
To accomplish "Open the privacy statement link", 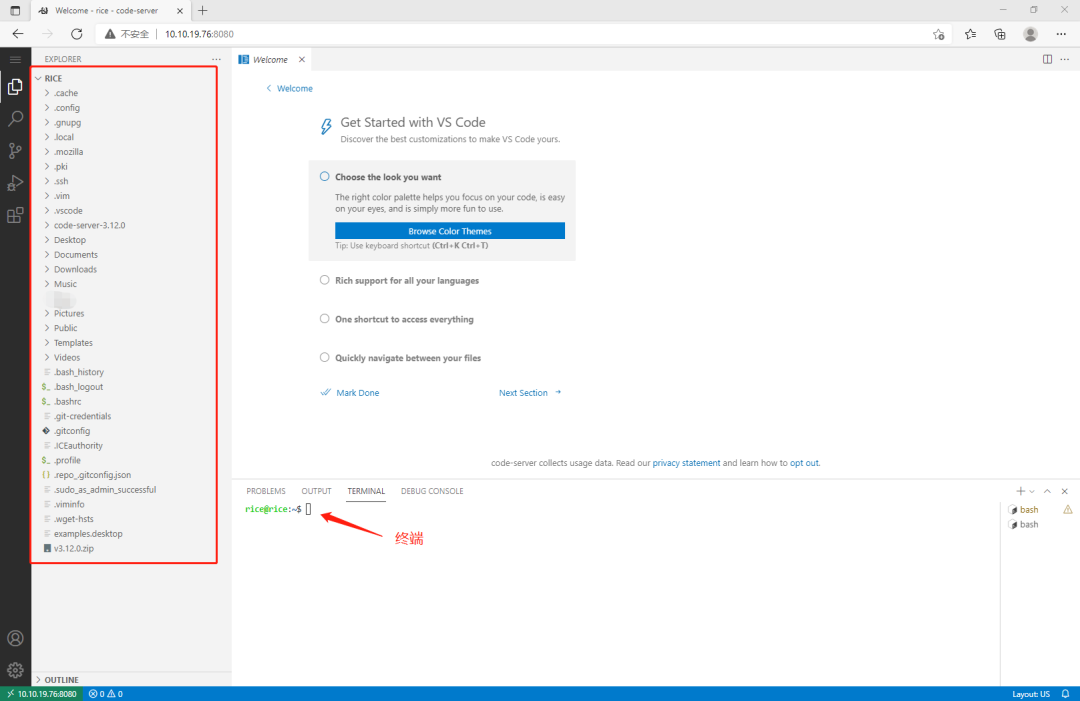I will click(x=686, y=463).
